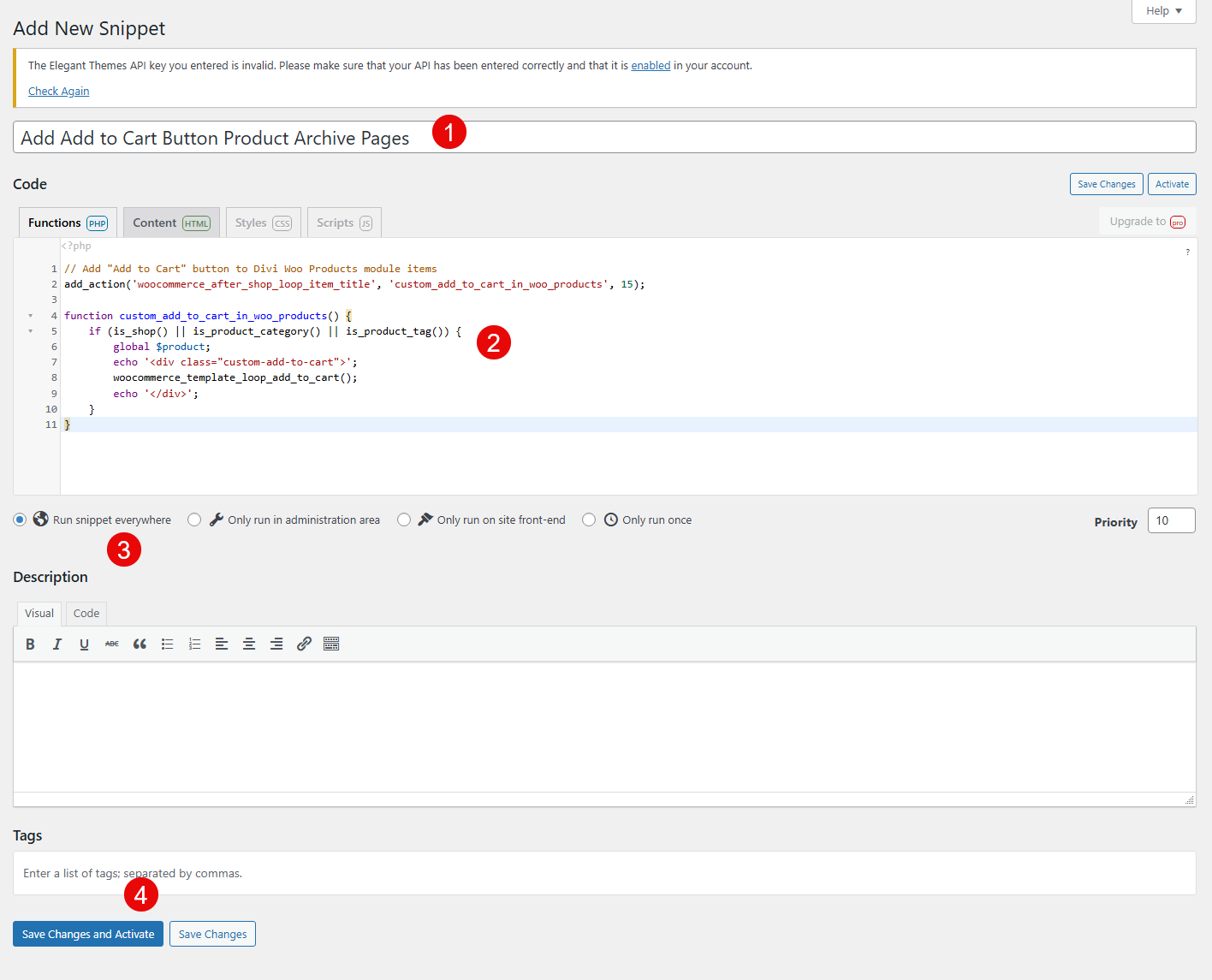1212x980 pixels.
Task: Click Upgrade to pro button
Action: click(x=1147, y=222)
